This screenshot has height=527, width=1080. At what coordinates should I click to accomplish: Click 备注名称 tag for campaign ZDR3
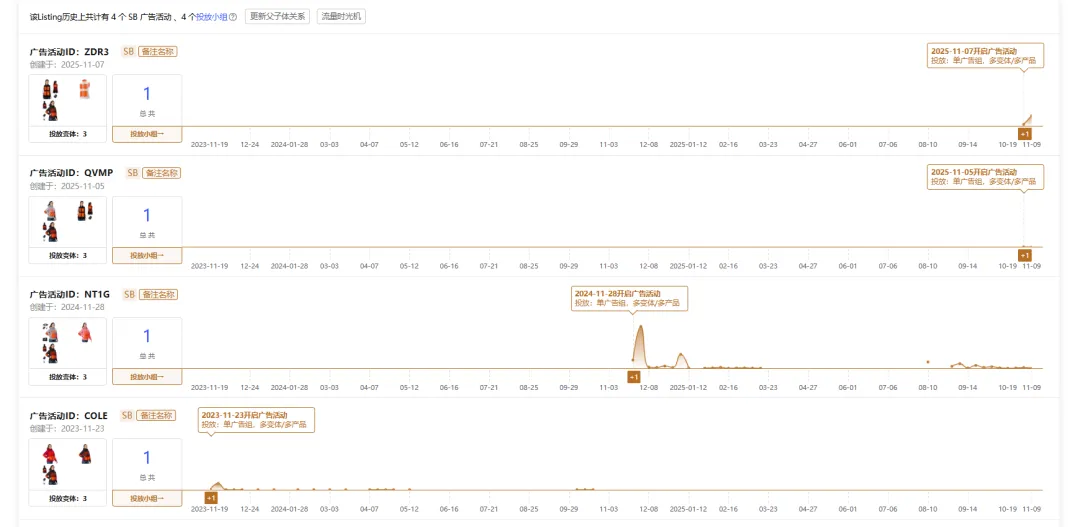(159, 51)
